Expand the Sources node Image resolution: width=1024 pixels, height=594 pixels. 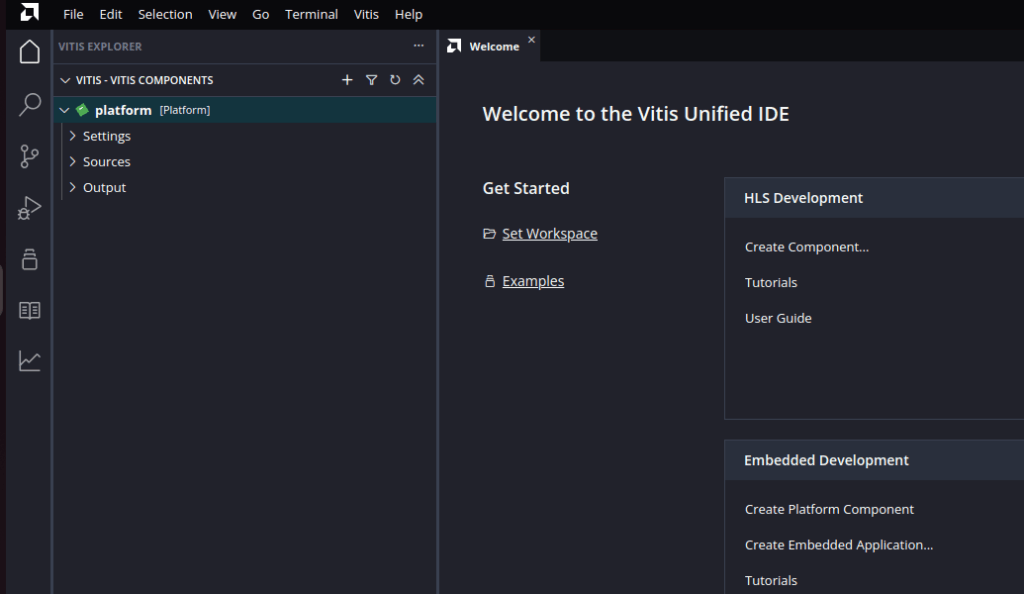(72, 161)
